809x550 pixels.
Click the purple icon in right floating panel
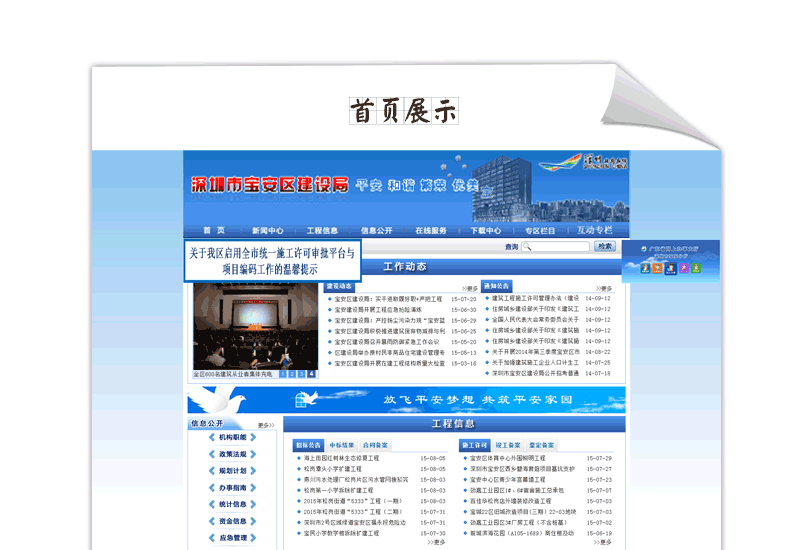[x=684, y=268]
